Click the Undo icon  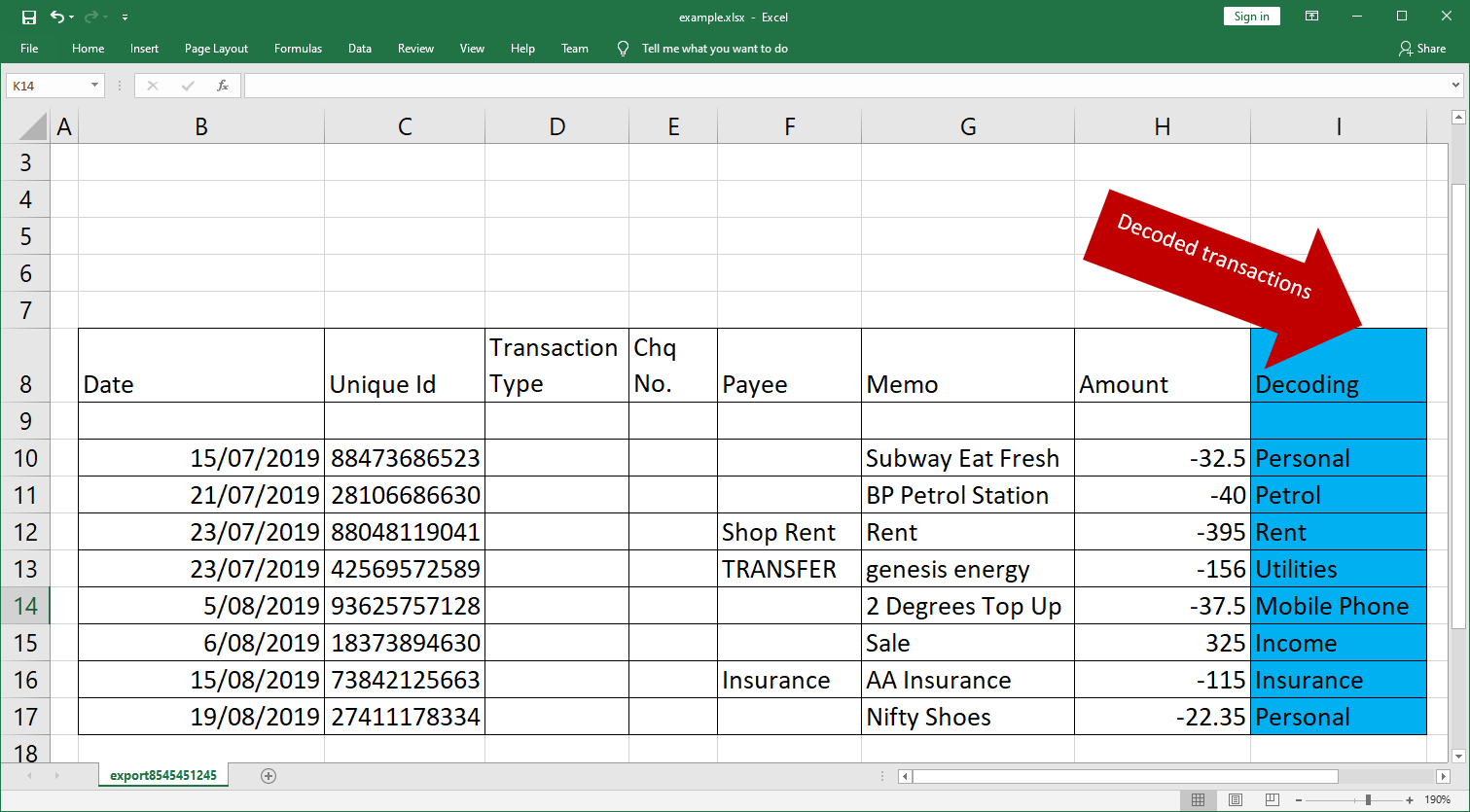[55, 17]
